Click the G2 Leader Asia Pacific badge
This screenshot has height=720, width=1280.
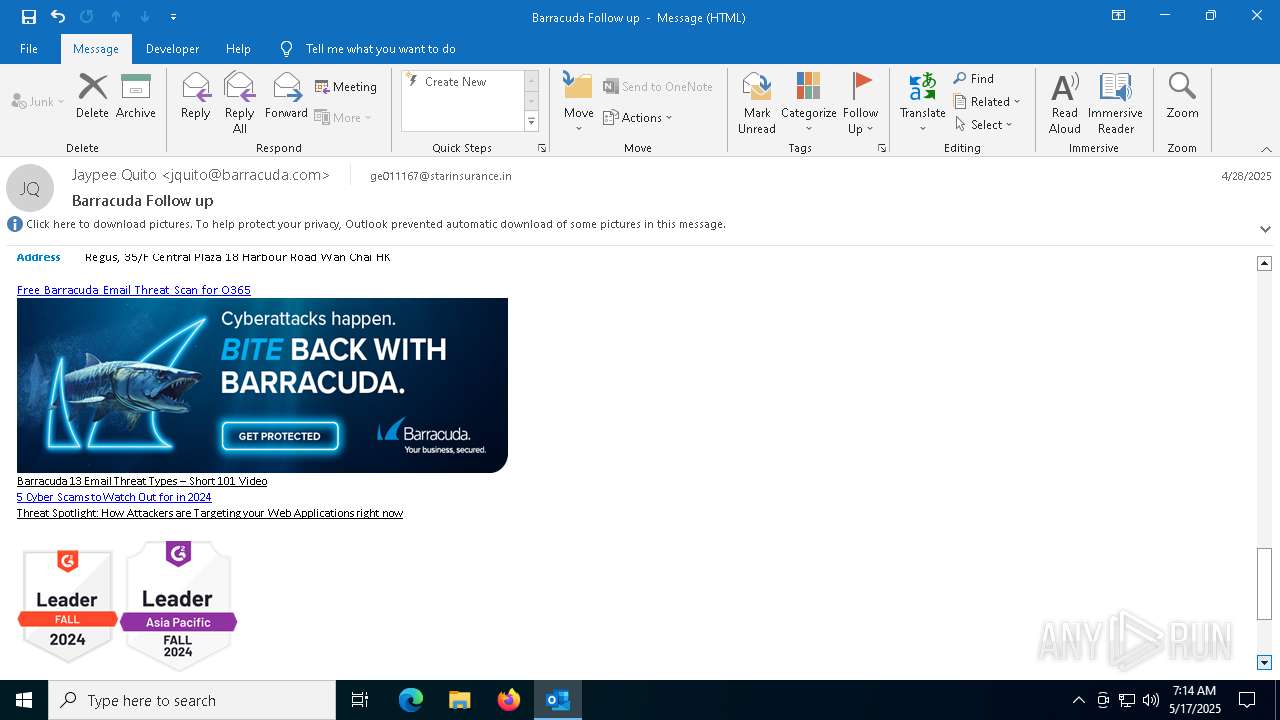pos(178,605)
